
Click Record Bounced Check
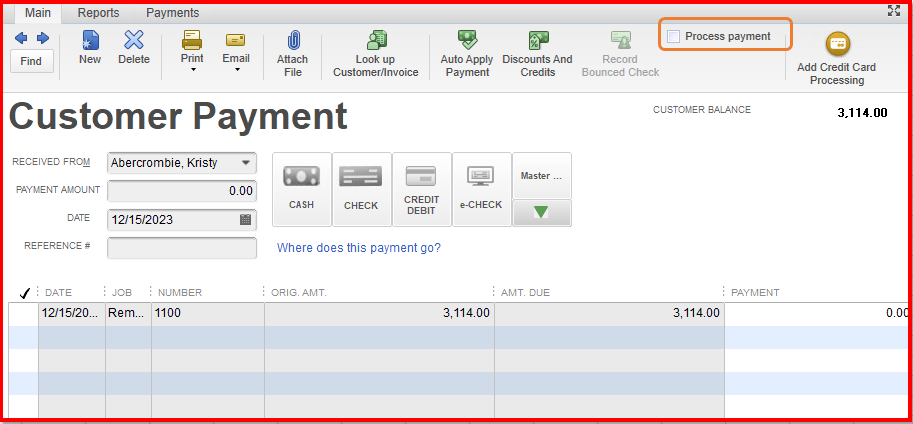[x=621, y=54]
